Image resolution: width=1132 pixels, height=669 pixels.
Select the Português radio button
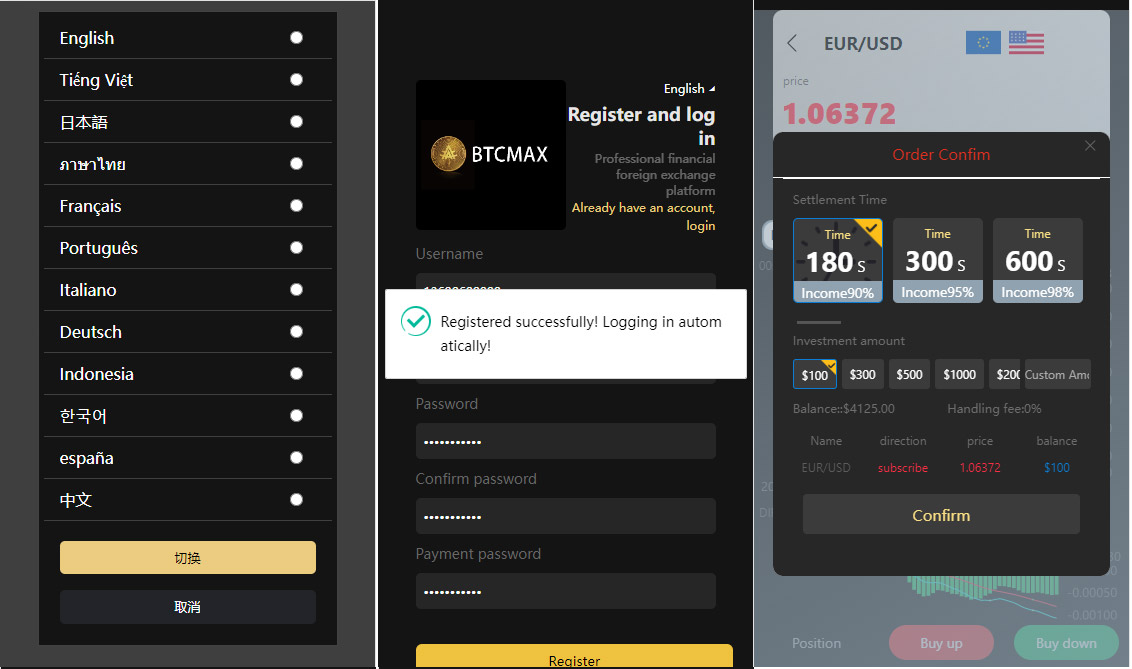(296, 248)
